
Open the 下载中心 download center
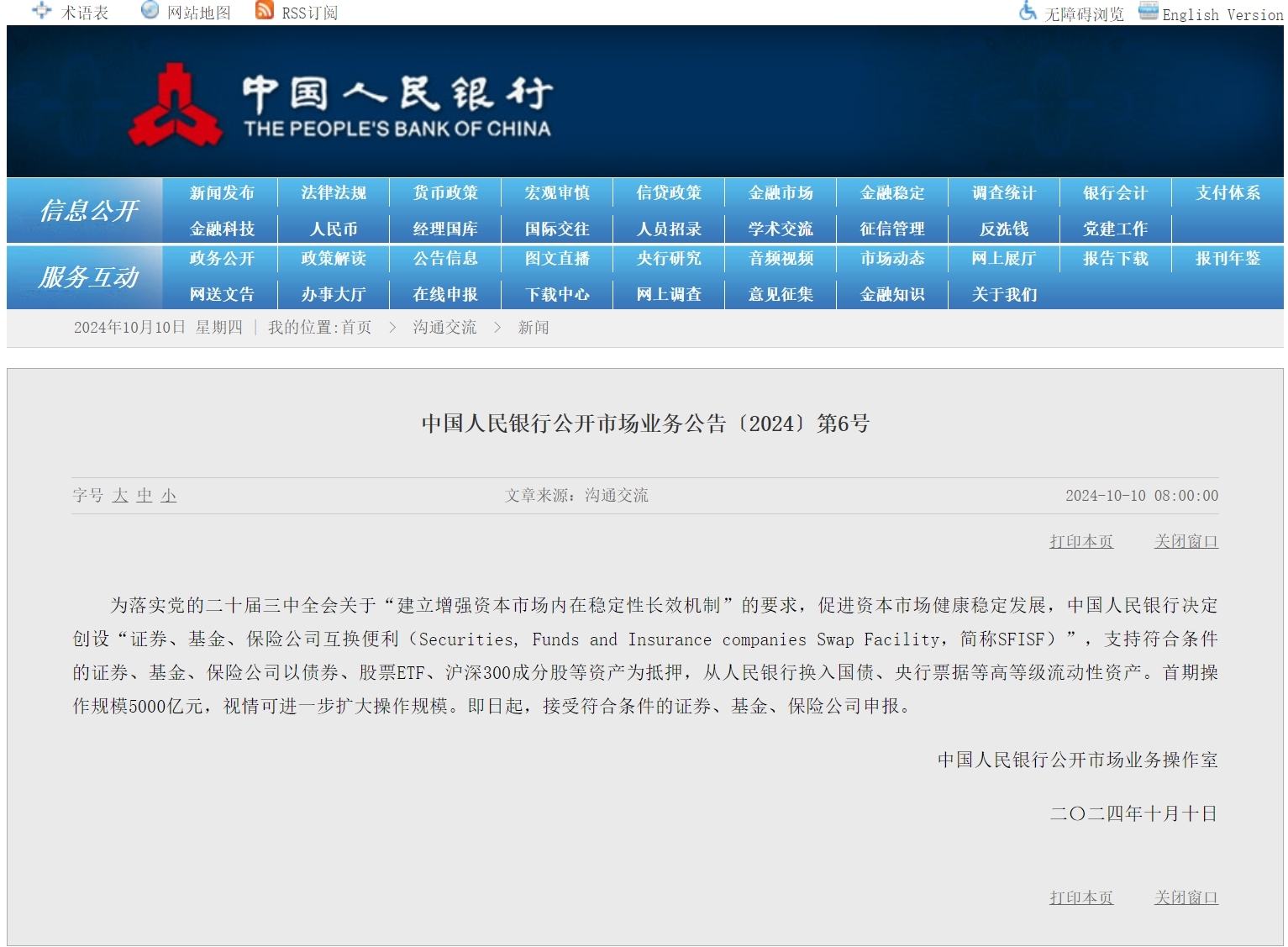pyautogui.click(x=557, y=294)
